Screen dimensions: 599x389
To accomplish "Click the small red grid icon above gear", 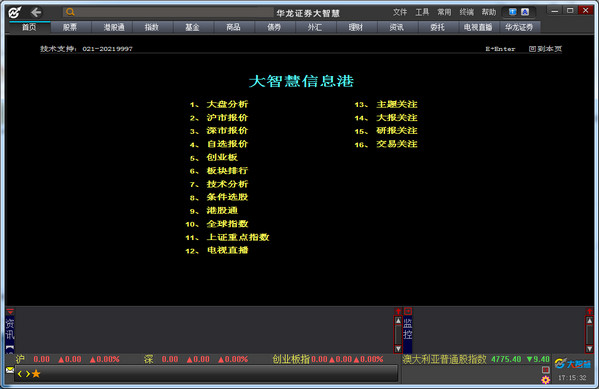I will (546, 370).
